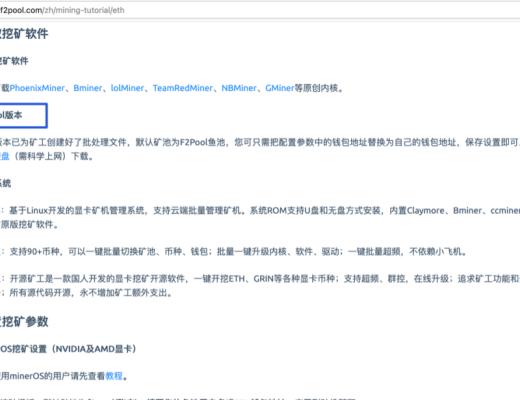Screen dimensions: 520x400
Task: Open the TeamRedMiner link
Action: (x=183, y=88)
